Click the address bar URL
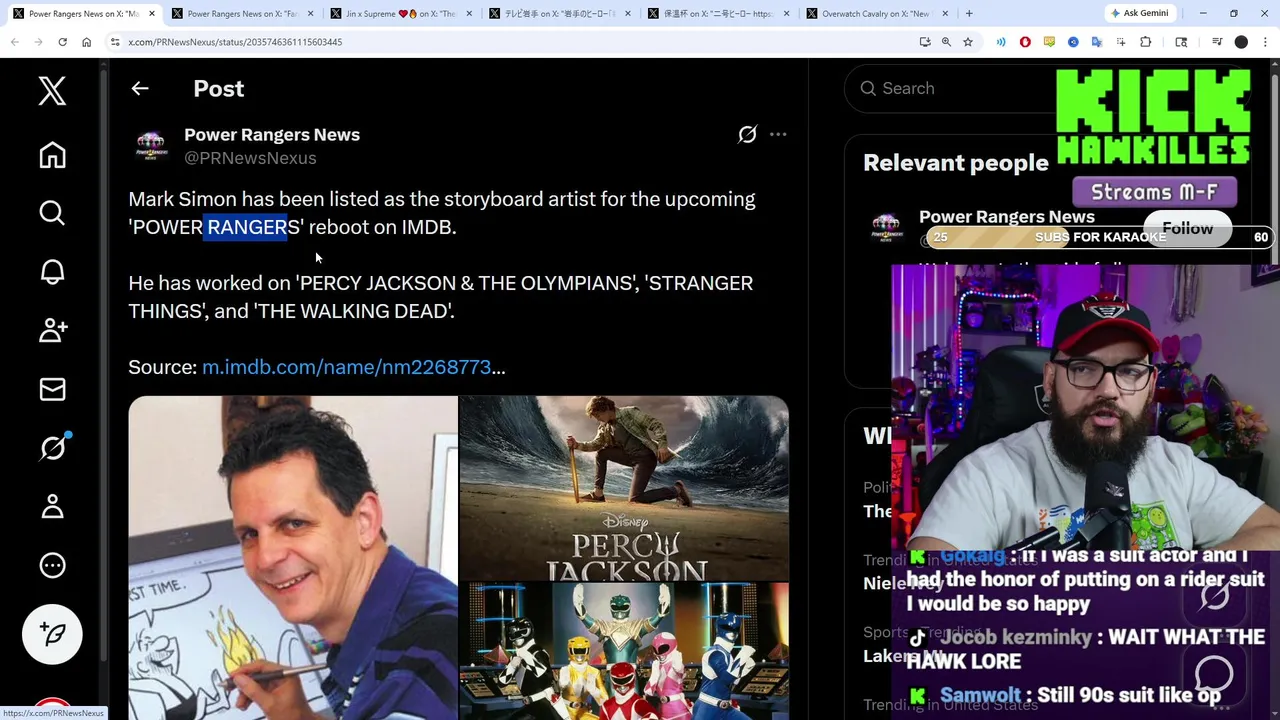This screenshot has height=720, width=1280. (x=235, y=42)
